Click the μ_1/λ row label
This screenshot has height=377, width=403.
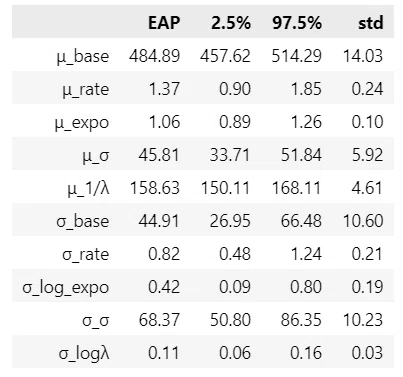click(88, 188)
